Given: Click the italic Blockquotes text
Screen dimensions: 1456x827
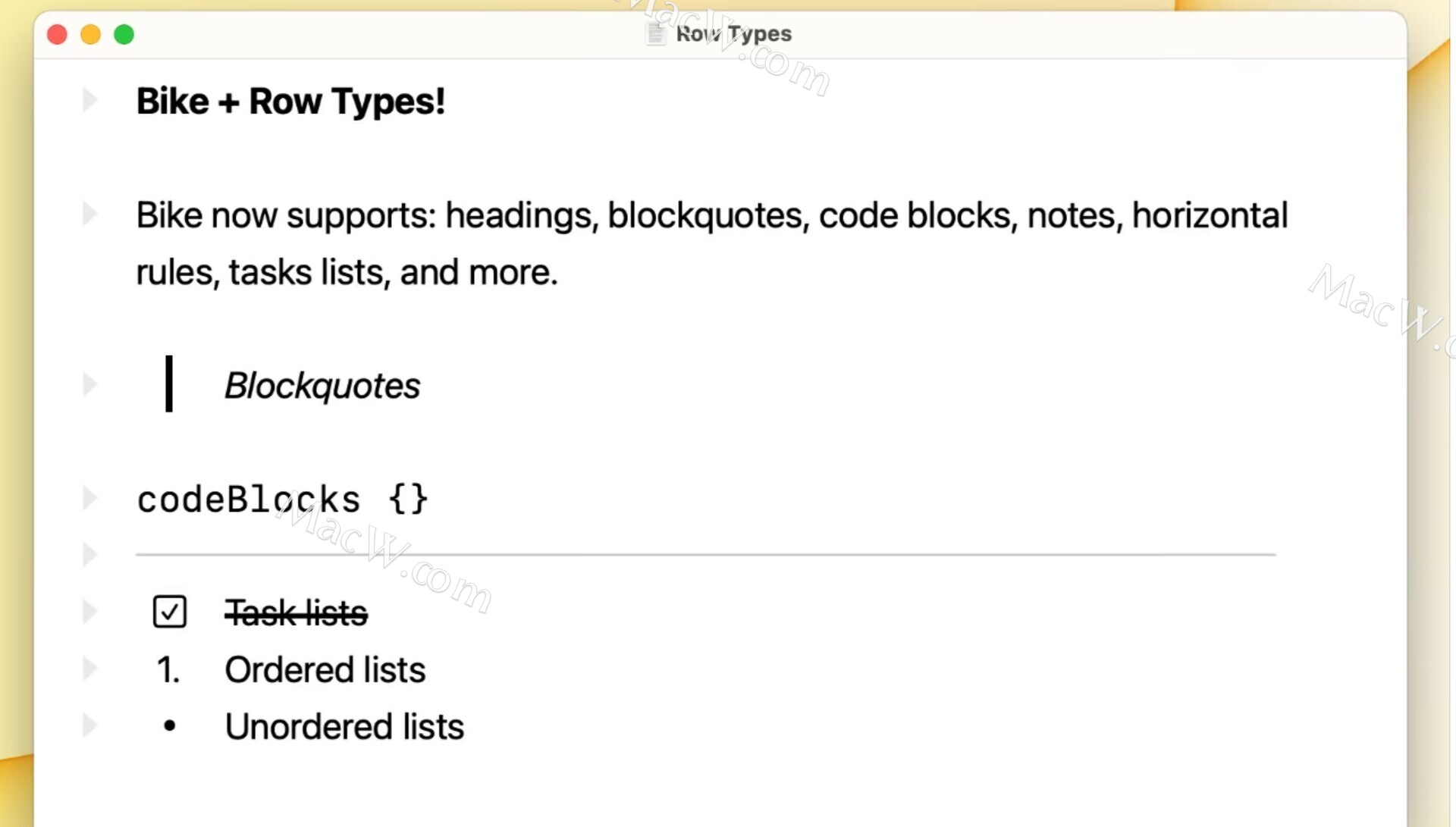Looking at the screenshot, I should point(322,386).
